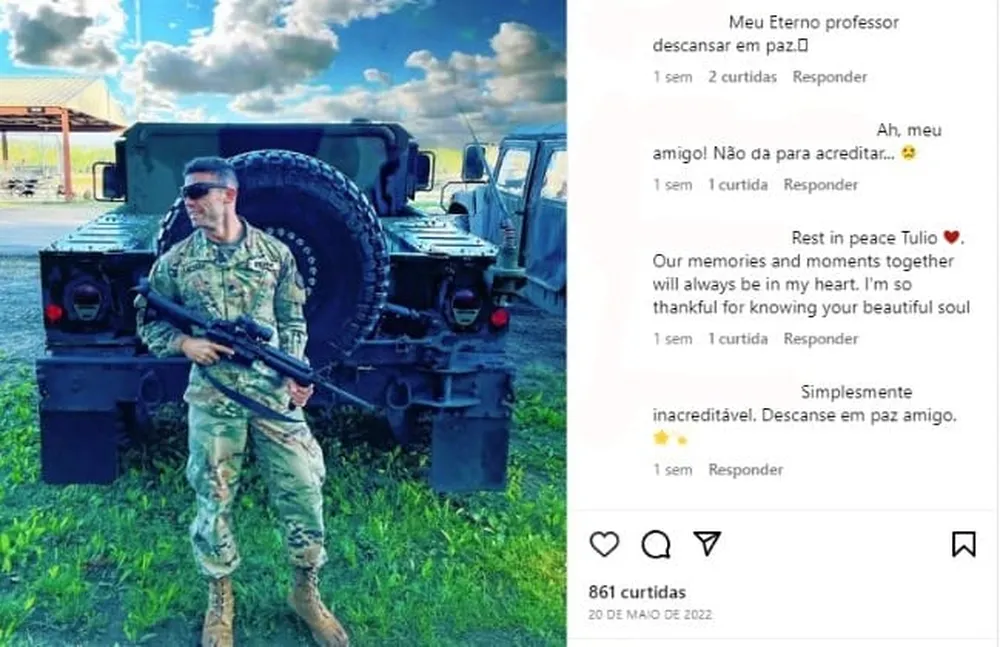
Task: Click the soldier photo in the post
Action: [283, 324]
